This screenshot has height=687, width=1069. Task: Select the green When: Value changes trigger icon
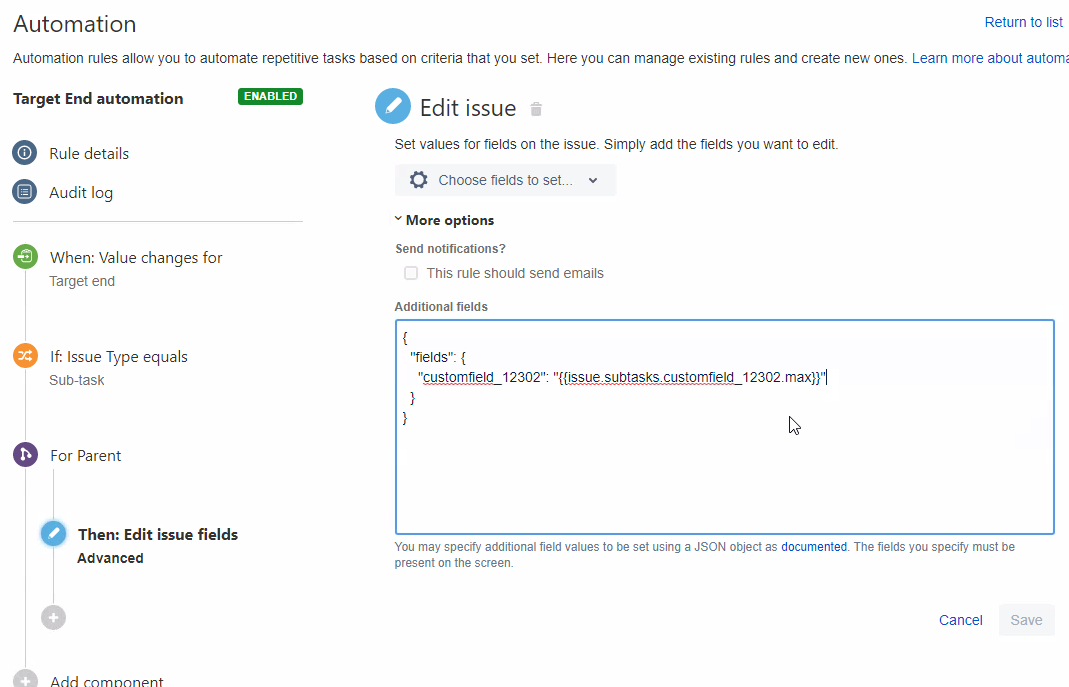(25, 257)
